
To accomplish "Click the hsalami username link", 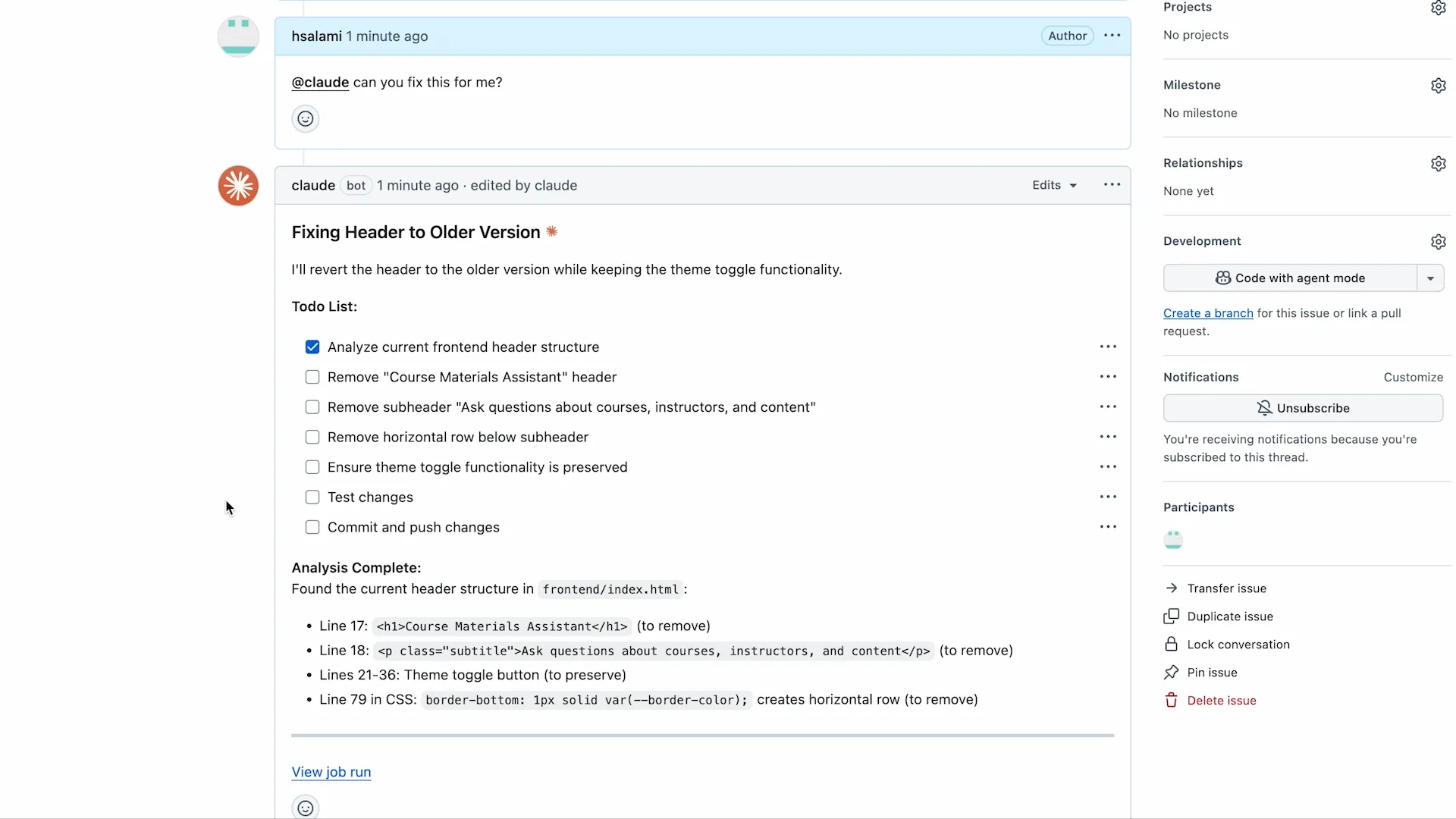I will tap(316, 36).
